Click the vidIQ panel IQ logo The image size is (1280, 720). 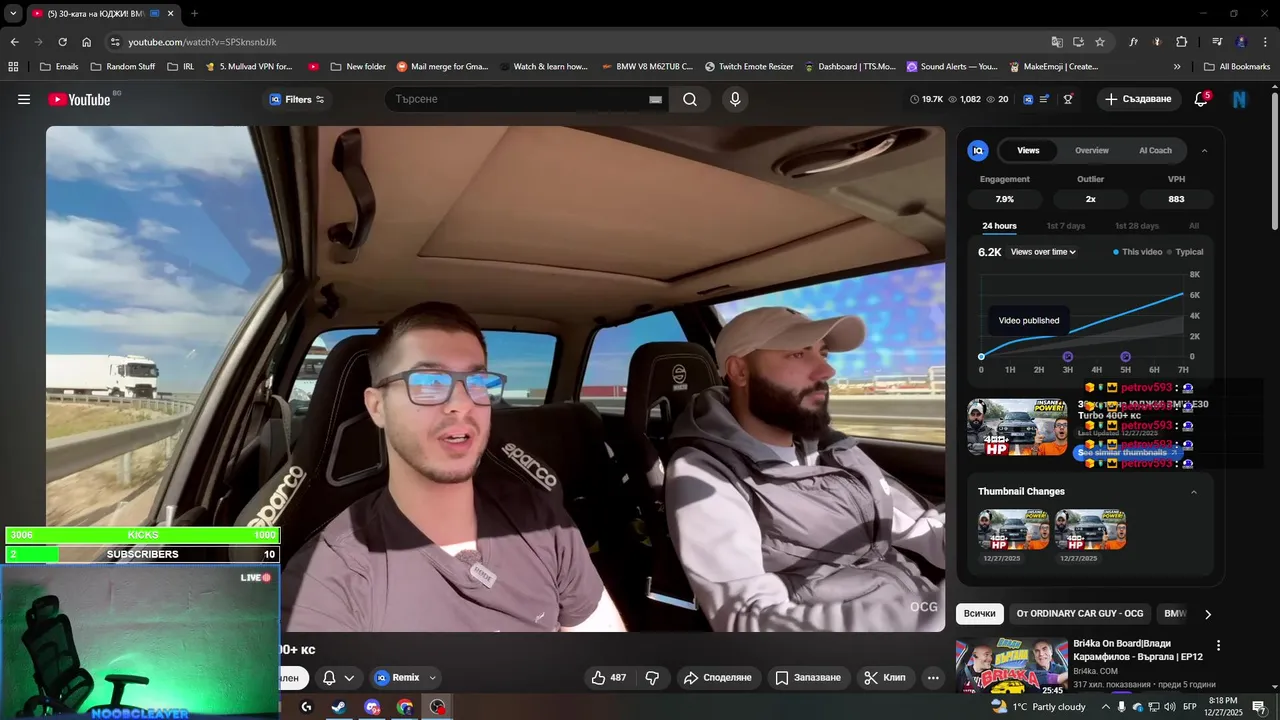point(978,150)
